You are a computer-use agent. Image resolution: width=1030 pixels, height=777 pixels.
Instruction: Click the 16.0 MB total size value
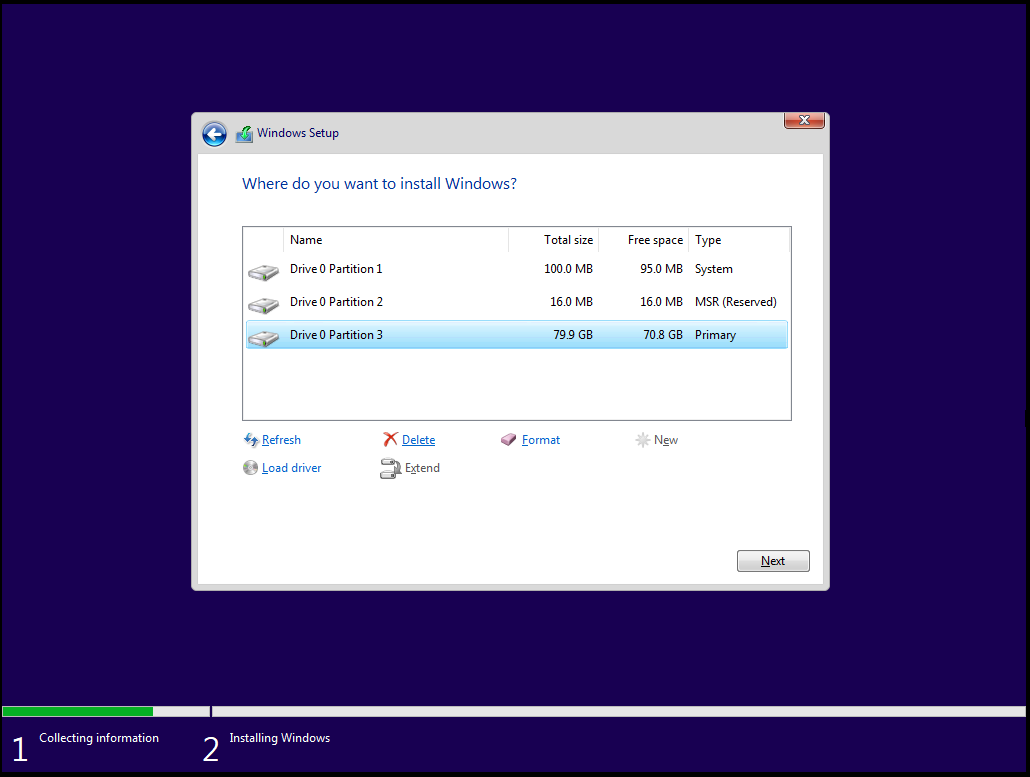pos(571,302)
